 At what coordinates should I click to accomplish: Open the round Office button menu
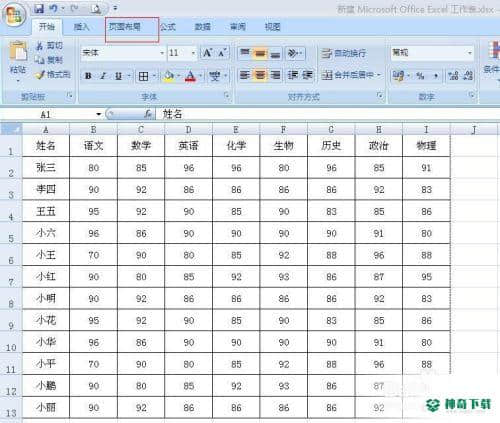click(x=13, y=16)
